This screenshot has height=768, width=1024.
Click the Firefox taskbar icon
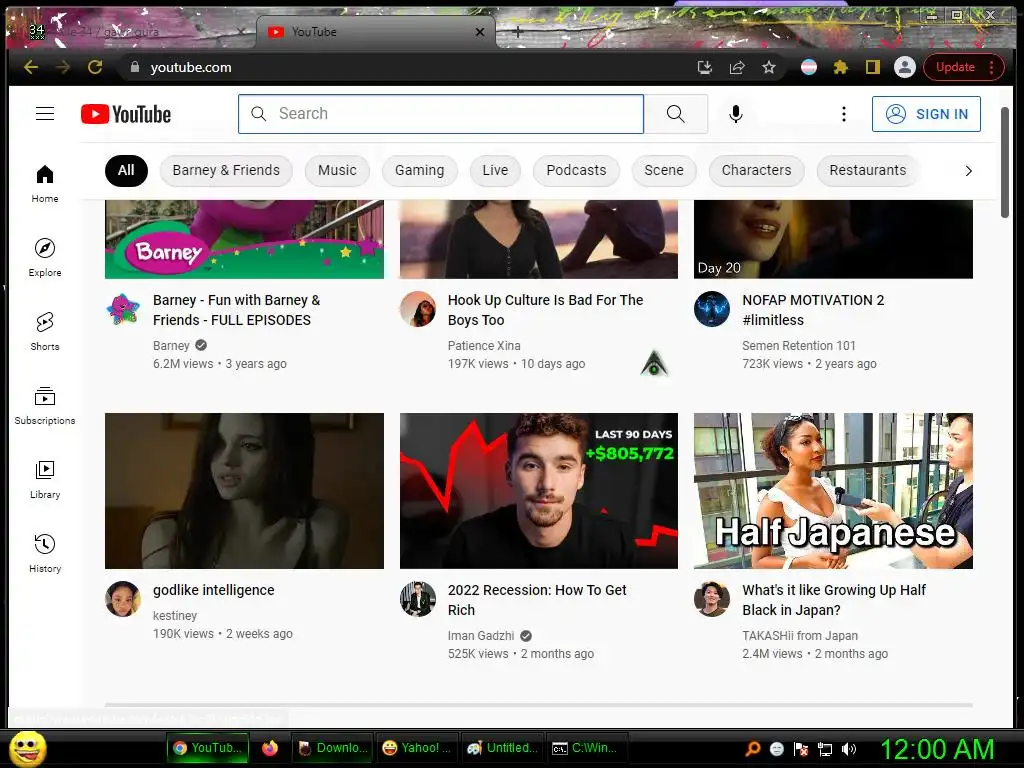(x=270, y=748)
